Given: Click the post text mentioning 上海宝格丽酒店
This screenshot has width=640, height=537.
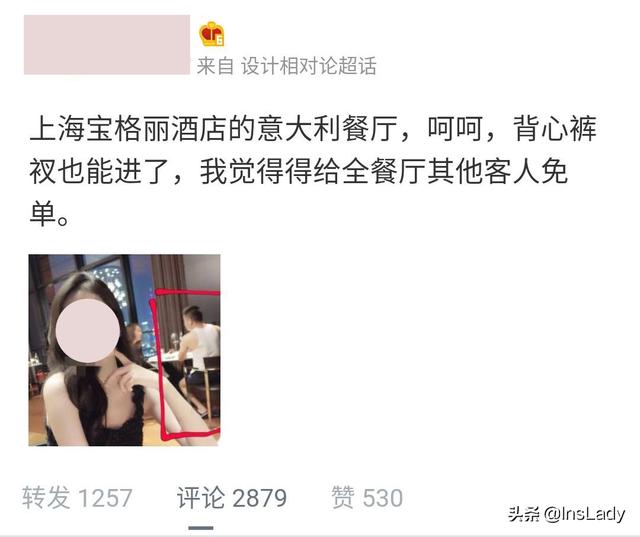Looking at the screenshot, I should coord(312,171).
